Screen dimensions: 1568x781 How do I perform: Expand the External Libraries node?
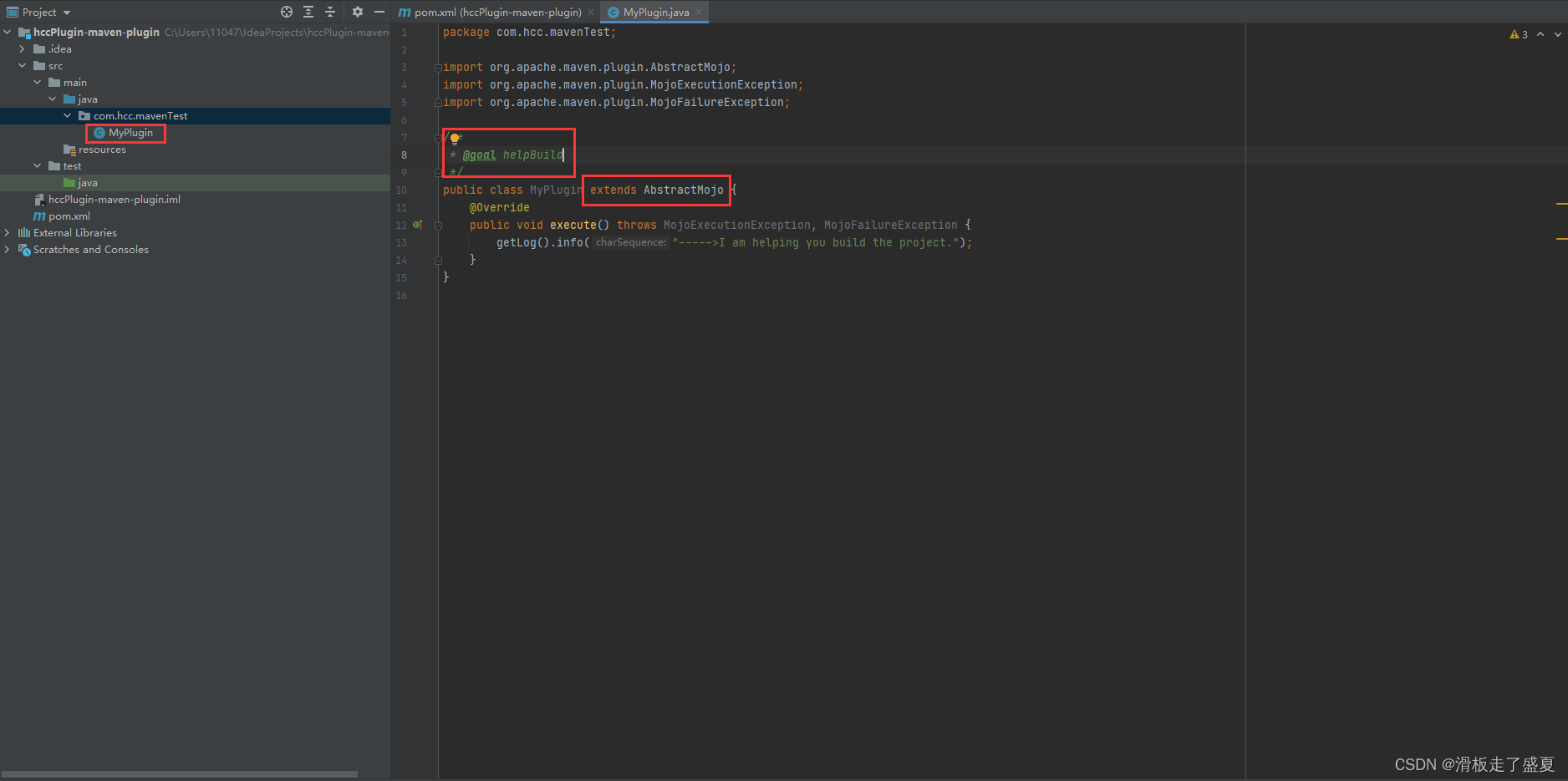[x=7, y=232]
